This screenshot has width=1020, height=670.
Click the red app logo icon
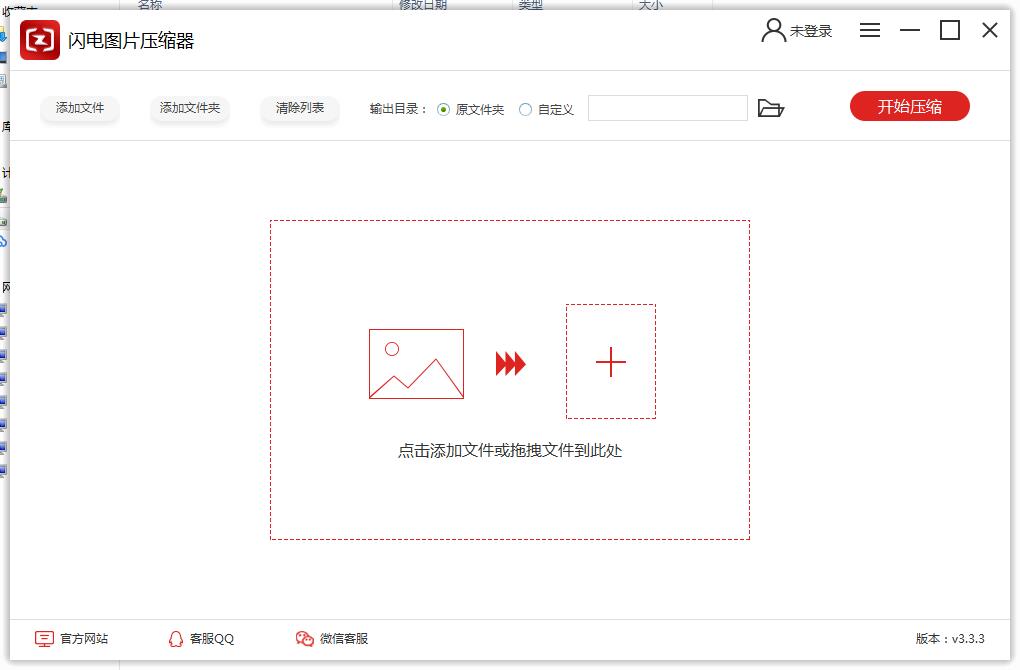coord(40,40)
